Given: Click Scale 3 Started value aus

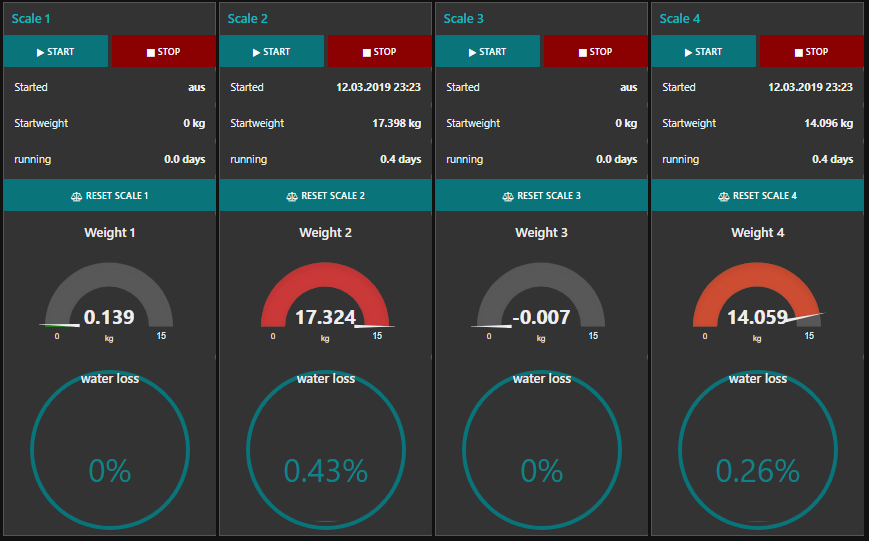Looking at the screenshot, I should (628, 88).
